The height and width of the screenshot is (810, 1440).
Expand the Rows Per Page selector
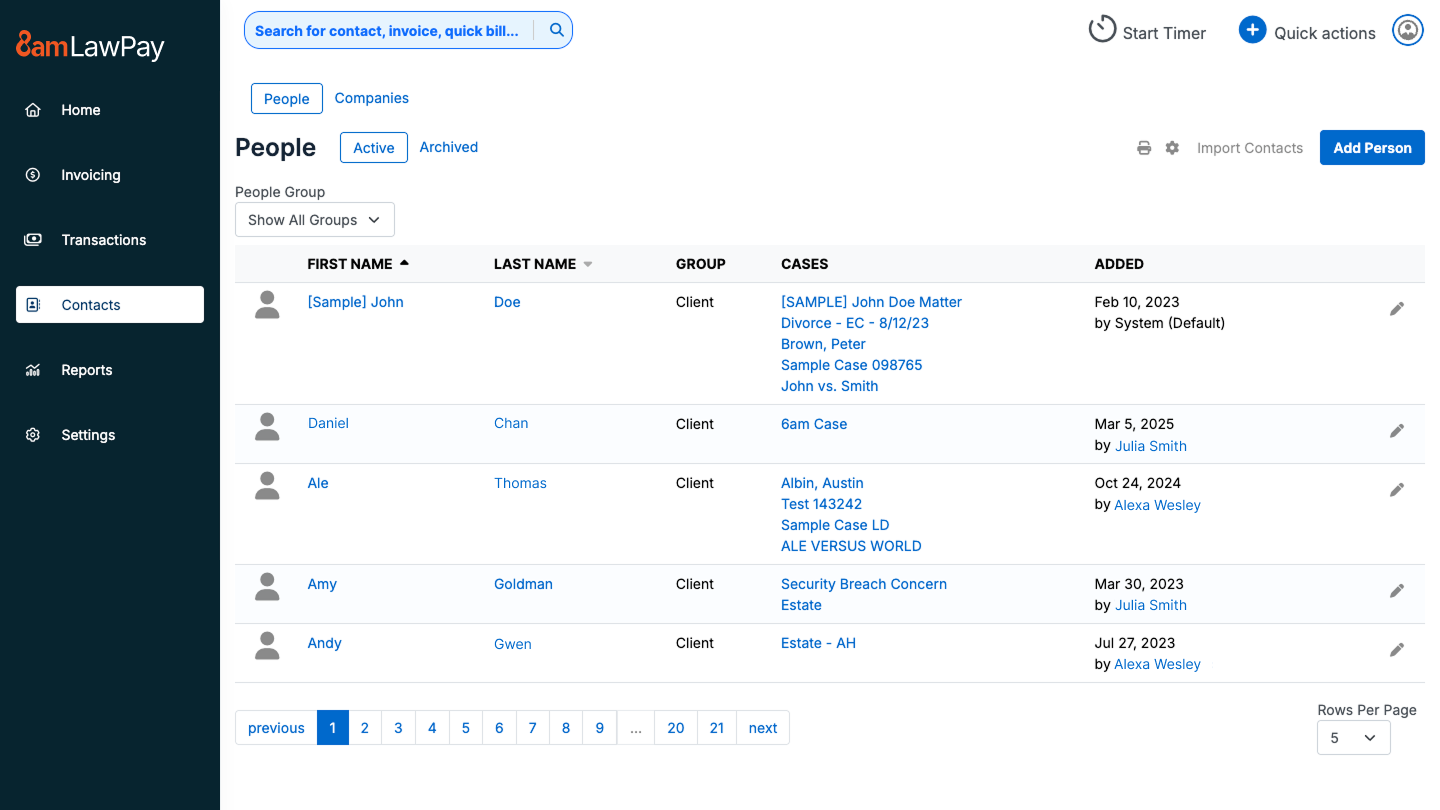click(x=1353, y=737)
